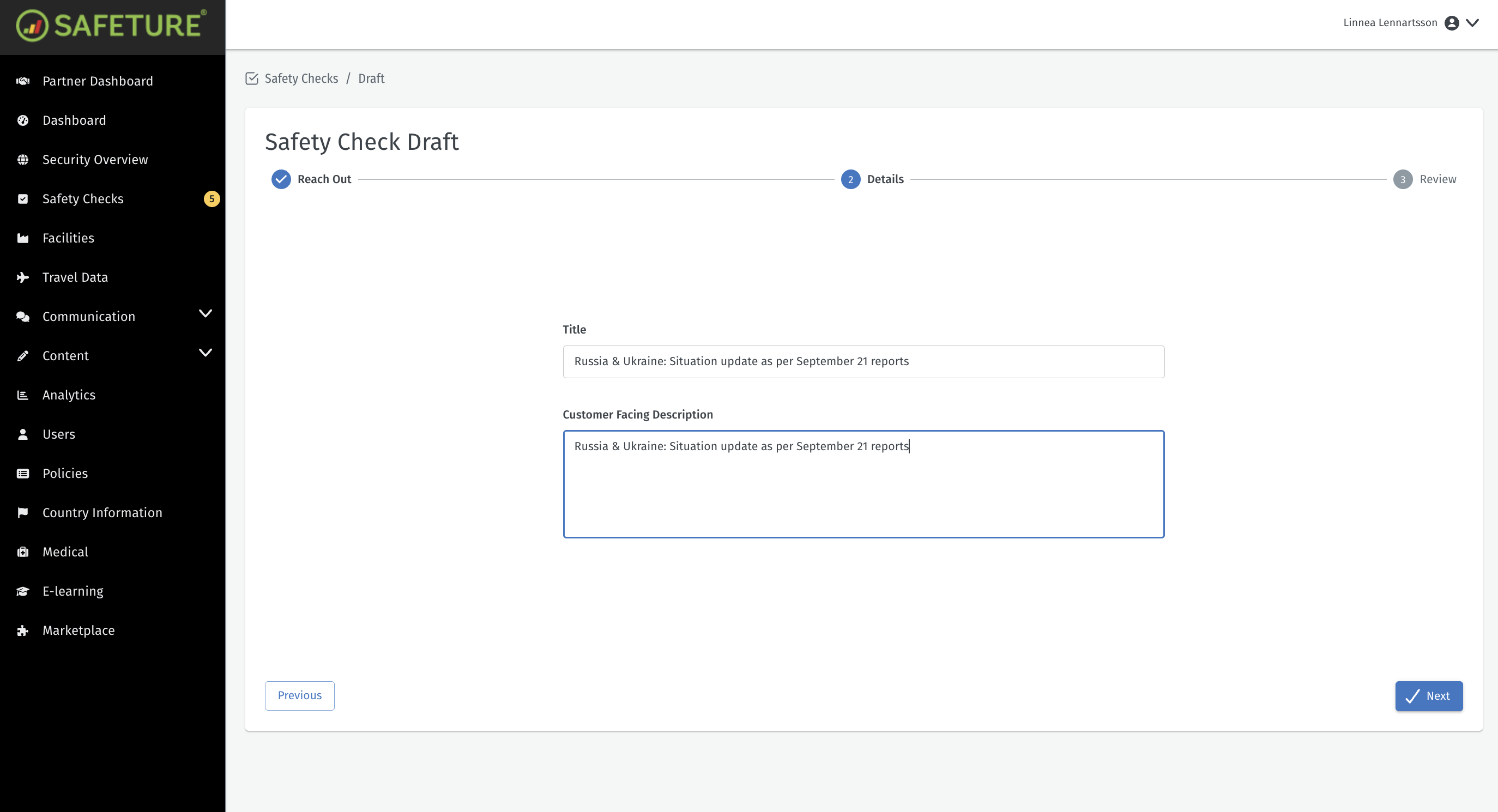This screenshot has height=812, width=1498.
Task: Click the user profile icon near Linnea Lennartsson
Action: (1452, 23)
